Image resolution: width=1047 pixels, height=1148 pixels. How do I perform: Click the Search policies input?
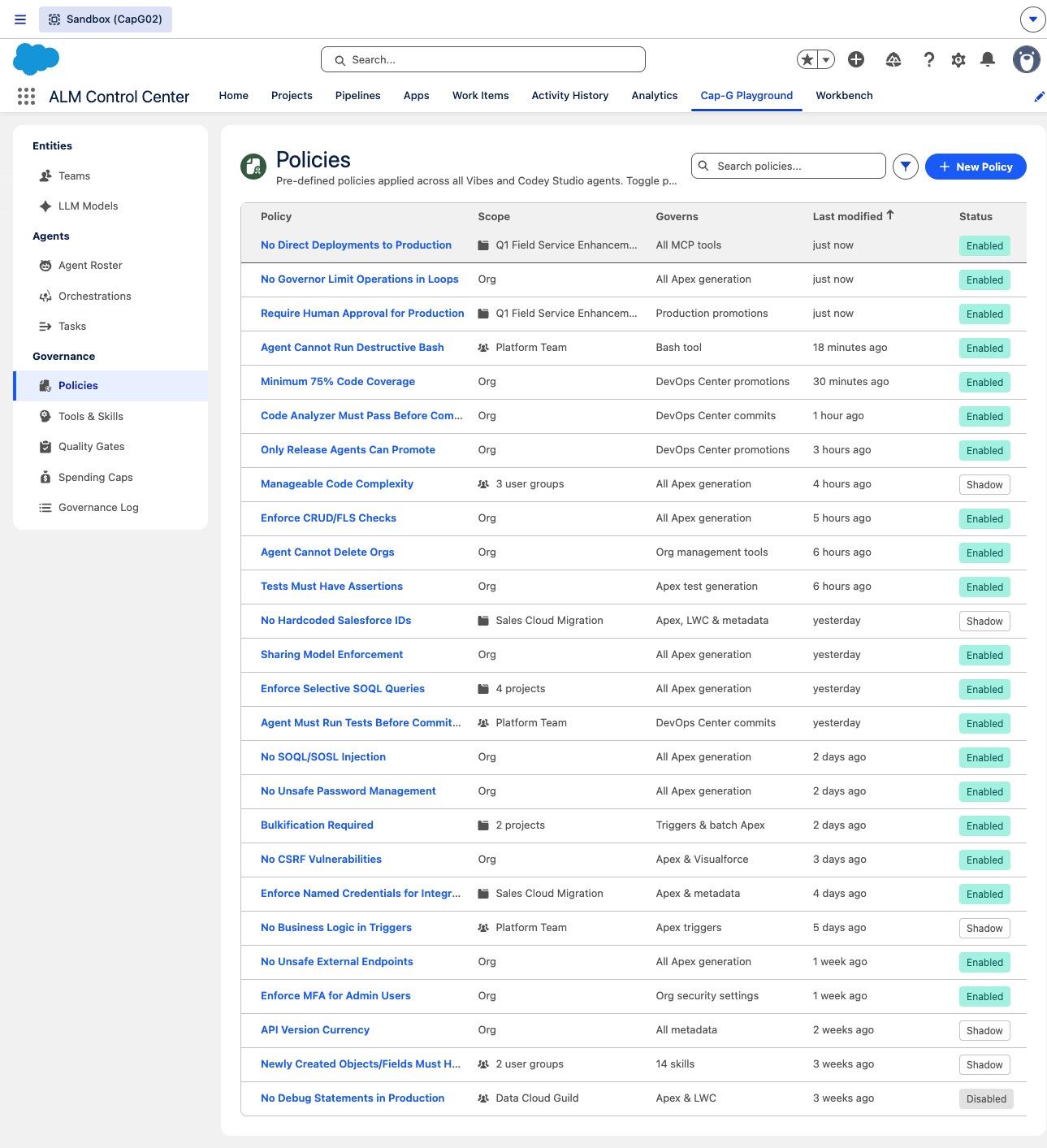click(x=789, y=166)
